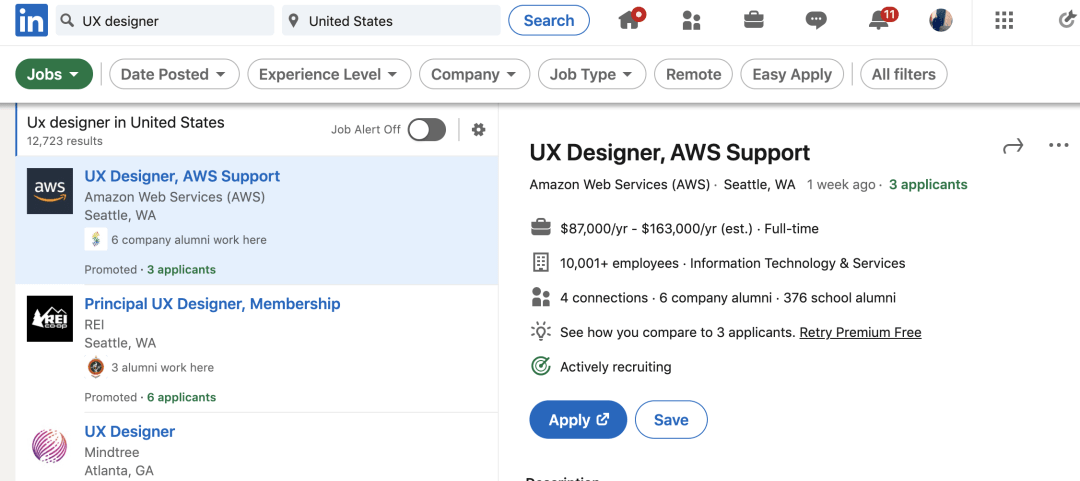1080x481 pixels.
Task: Click the REI co-op logo
Action: click(x=50, y=318)
